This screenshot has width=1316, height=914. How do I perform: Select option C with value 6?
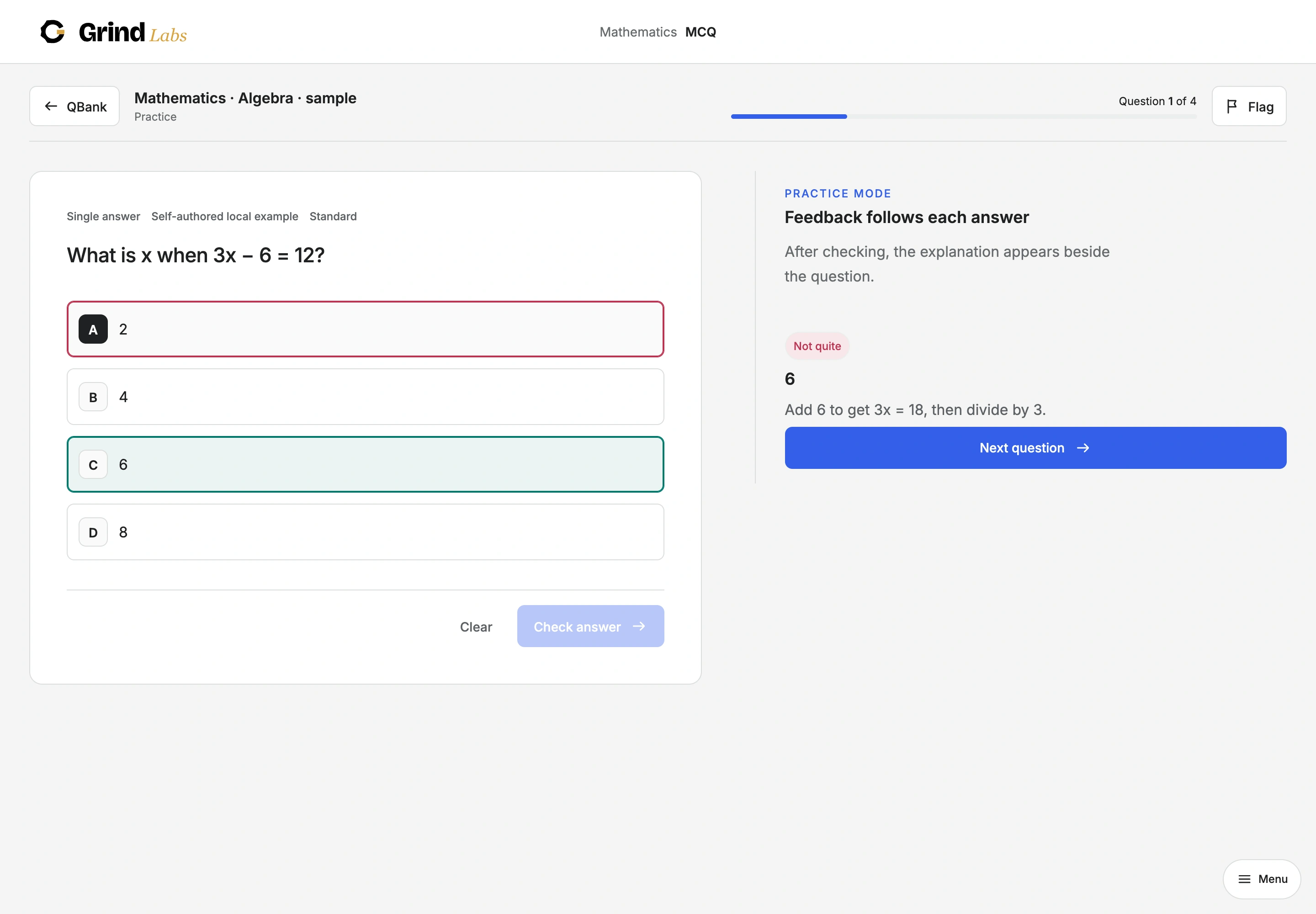(366, 464)
